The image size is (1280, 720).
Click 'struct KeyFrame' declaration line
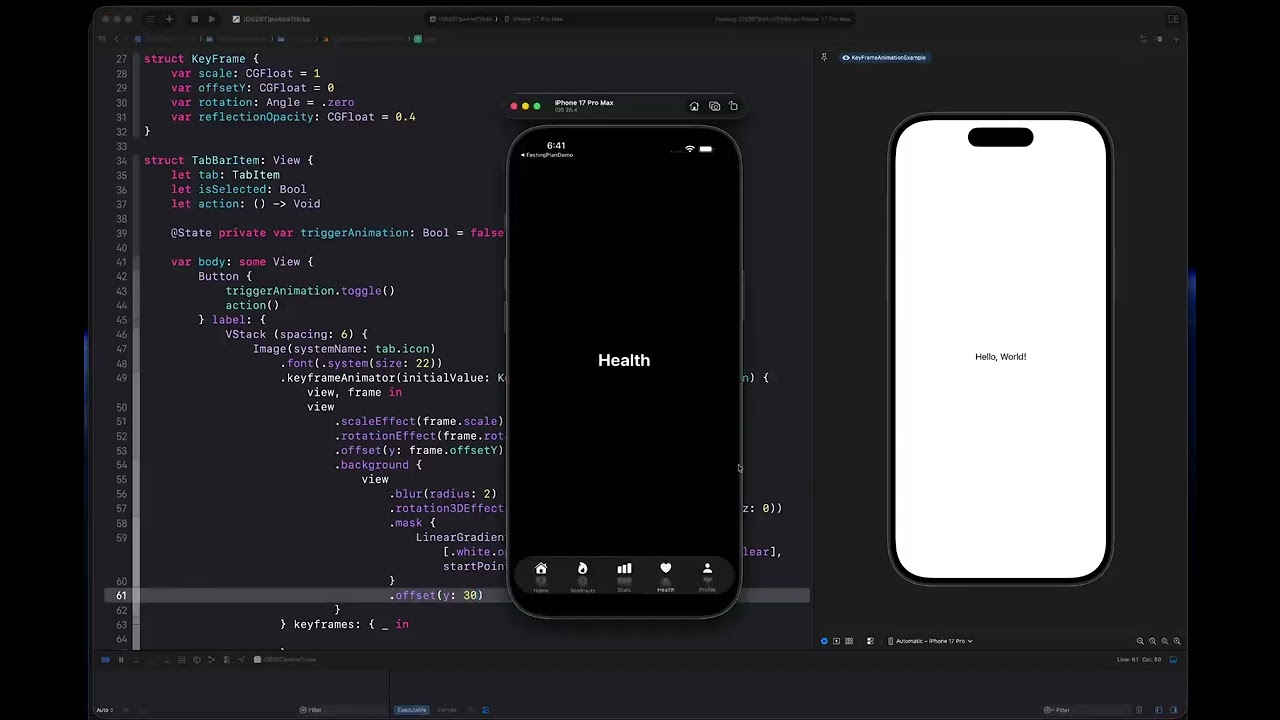tap(201, 59)
